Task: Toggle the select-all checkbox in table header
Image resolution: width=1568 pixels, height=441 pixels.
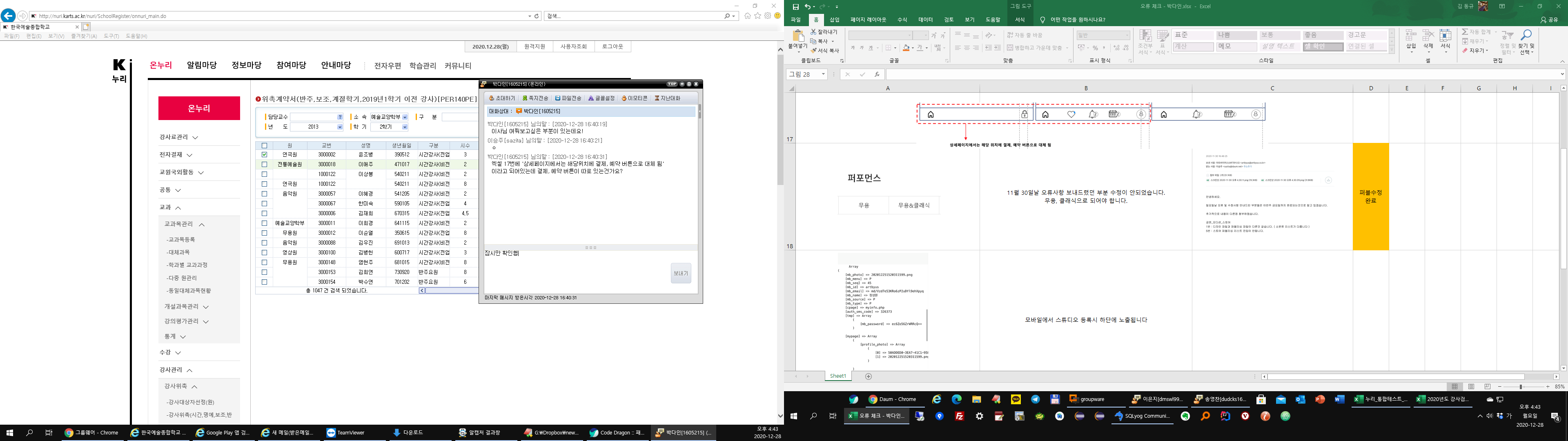Action: 264,146
